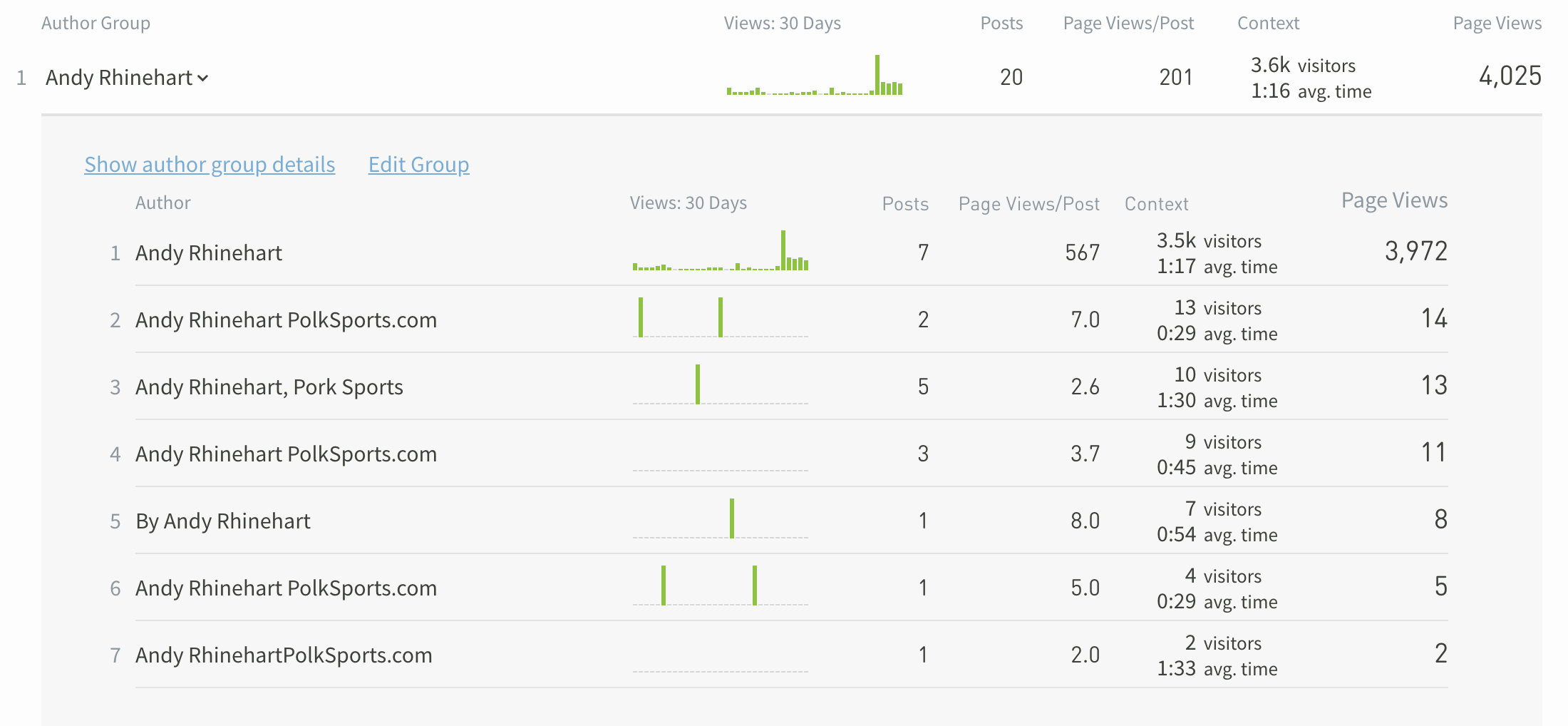Sort by top-level Posts column header
1568x726 pixels.
point(1001,24)
